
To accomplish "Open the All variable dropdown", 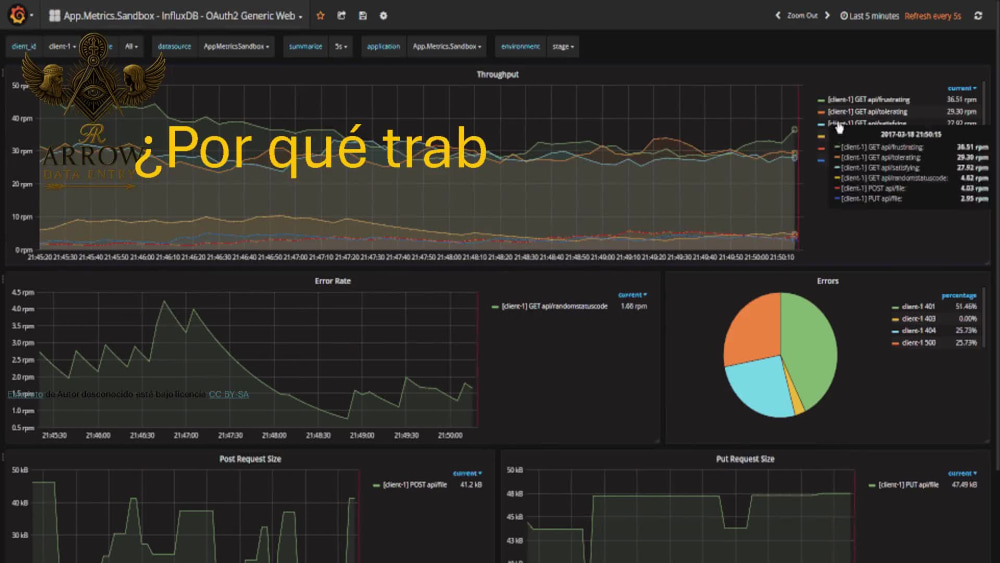I will [131, 47].
